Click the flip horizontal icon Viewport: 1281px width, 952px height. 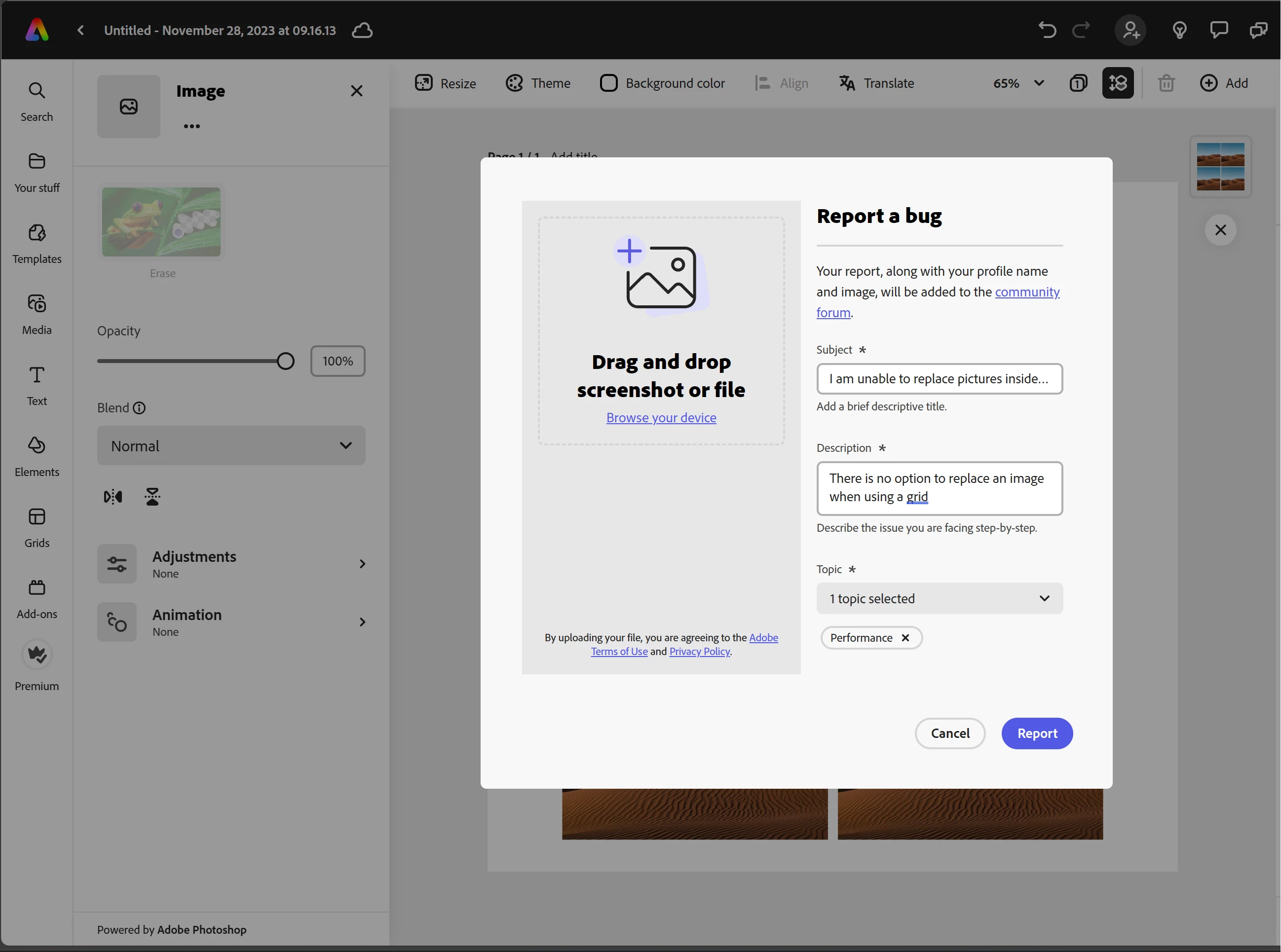coord(113,497)
